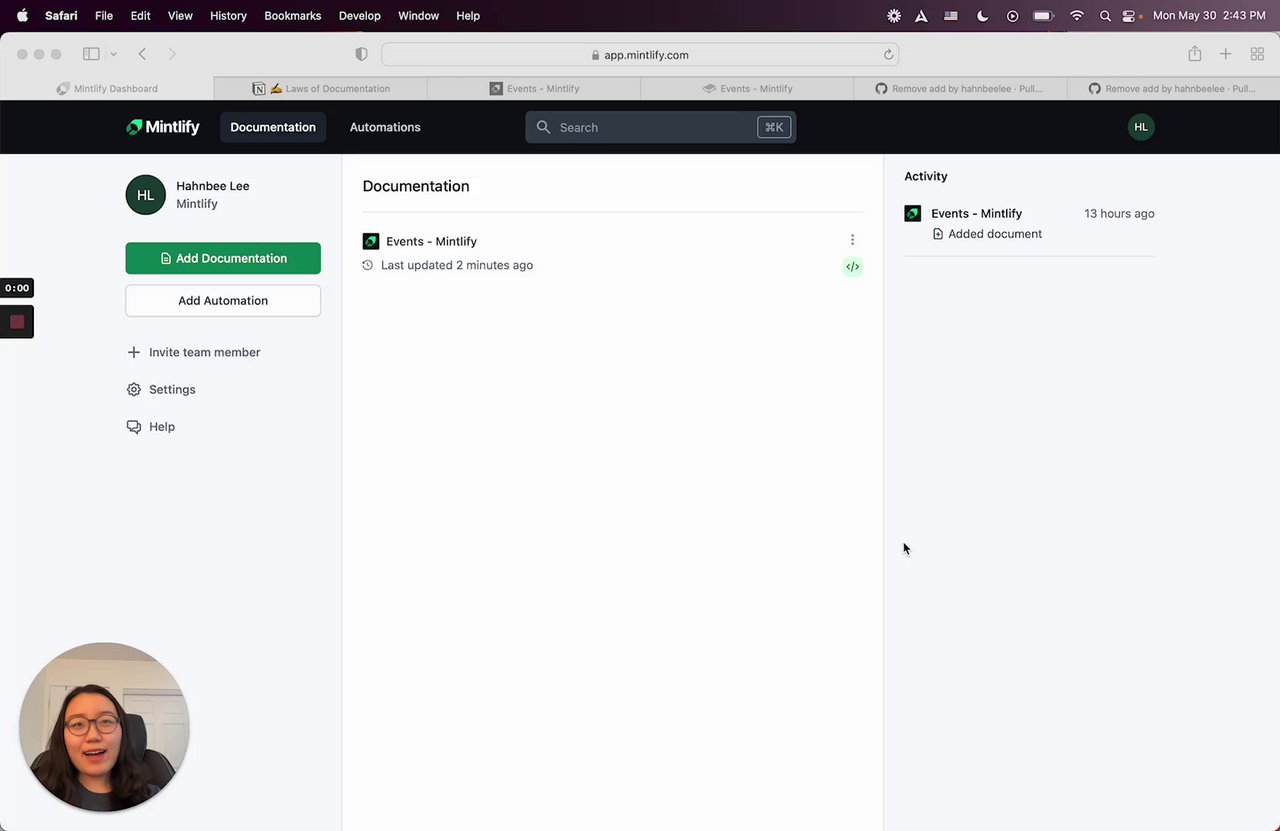Screen dimensions: 1280x831
Task: Click the Do Not Disturb moon icon
Action: coord(982,16)
